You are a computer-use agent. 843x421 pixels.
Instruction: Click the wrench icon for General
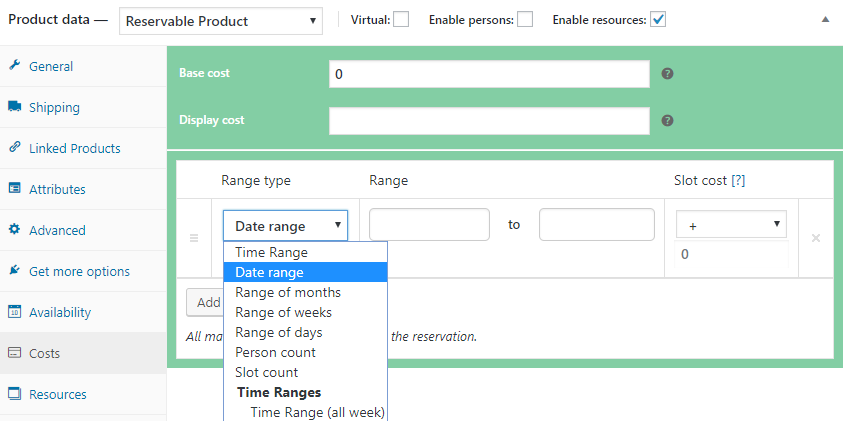[x=15, y=66]
